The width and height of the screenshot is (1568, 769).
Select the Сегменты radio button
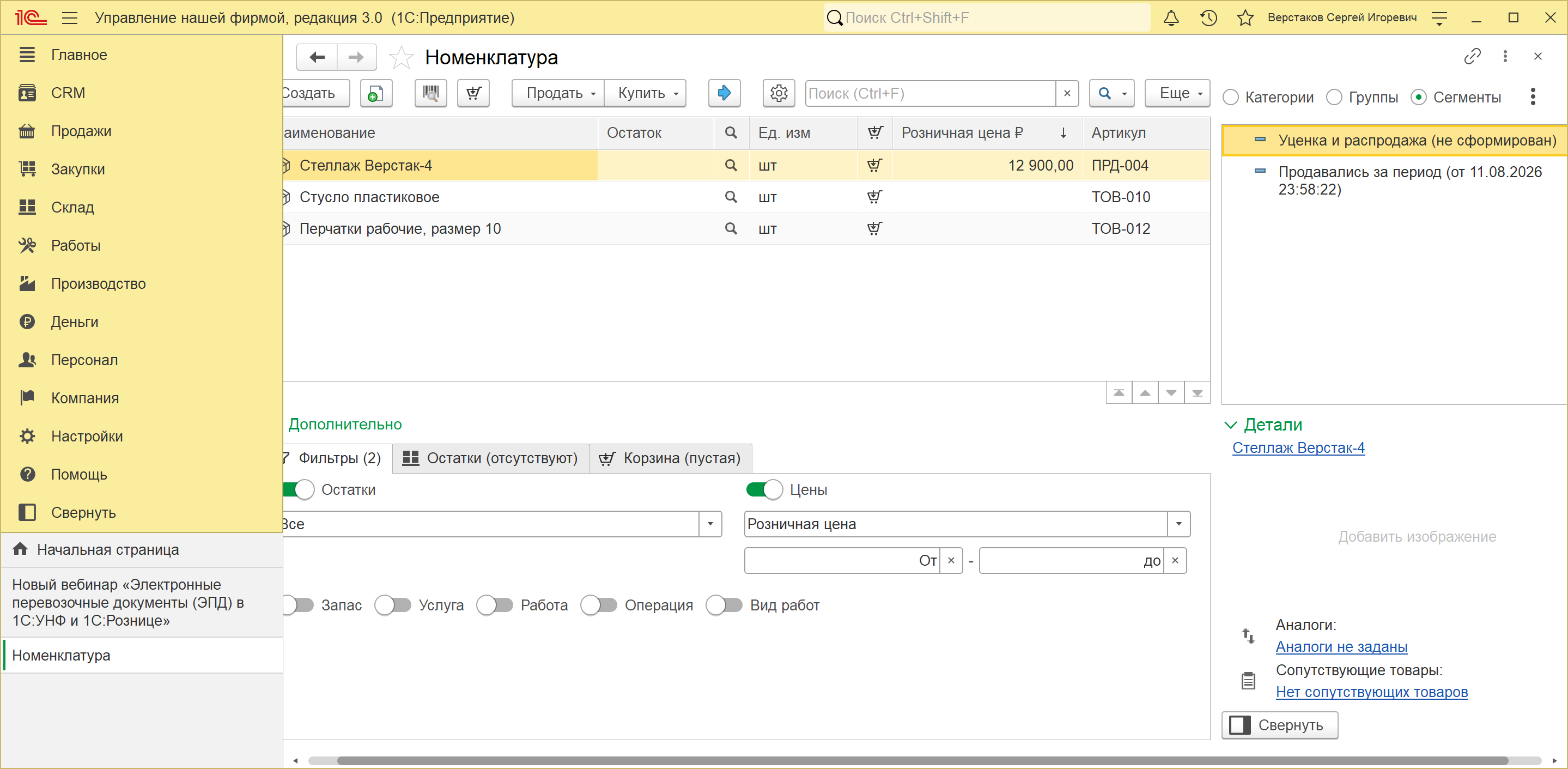(x=1418, y=98)
